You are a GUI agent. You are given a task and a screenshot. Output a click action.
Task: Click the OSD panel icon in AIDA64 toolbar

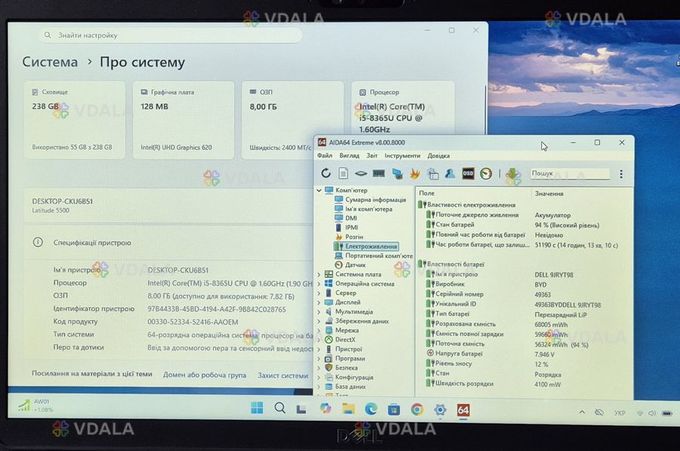coord(468,174)
